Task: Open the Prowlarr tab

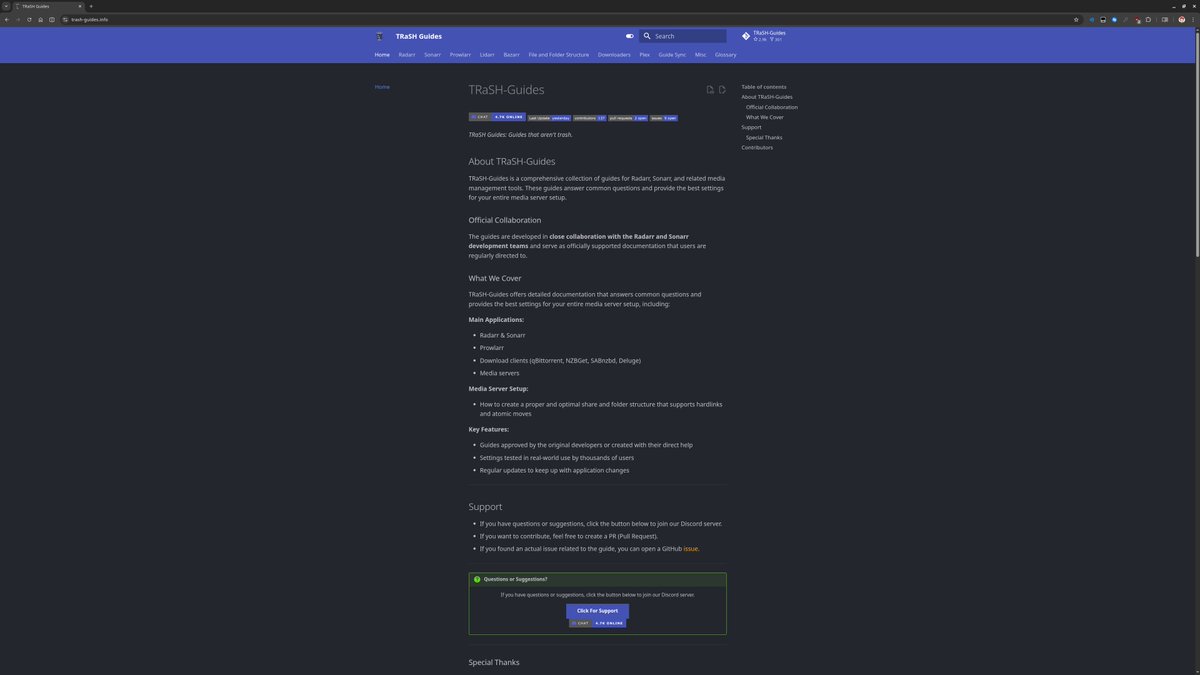Action: pyautogui.click(x=460, y=55)
